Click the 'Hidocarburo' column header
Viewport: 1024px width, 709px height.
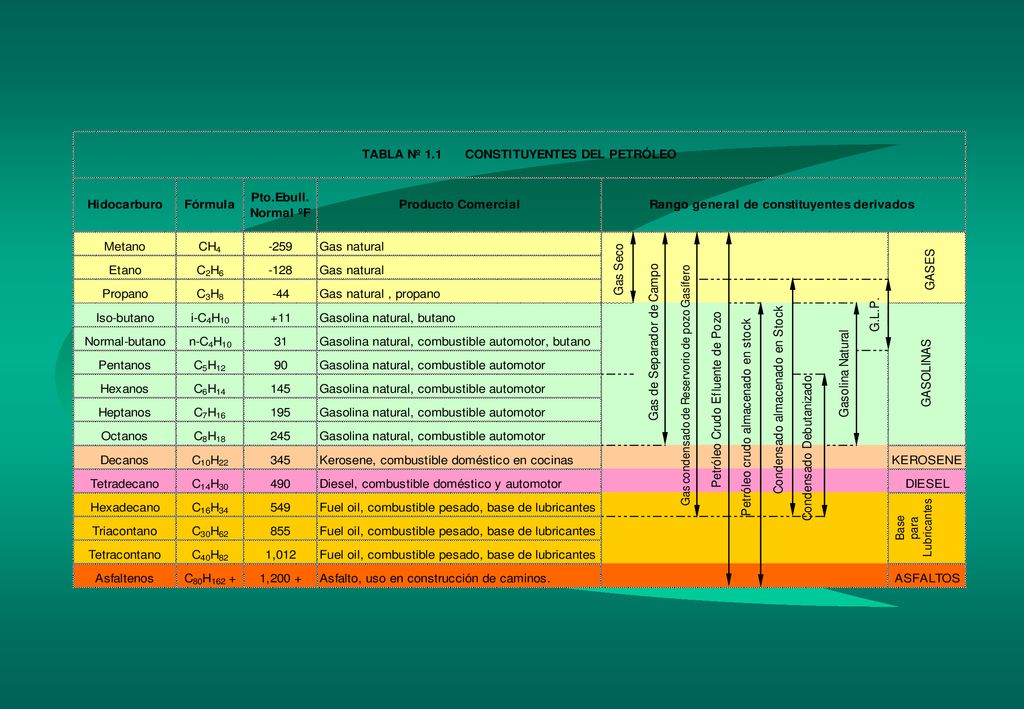pos(125,204)
